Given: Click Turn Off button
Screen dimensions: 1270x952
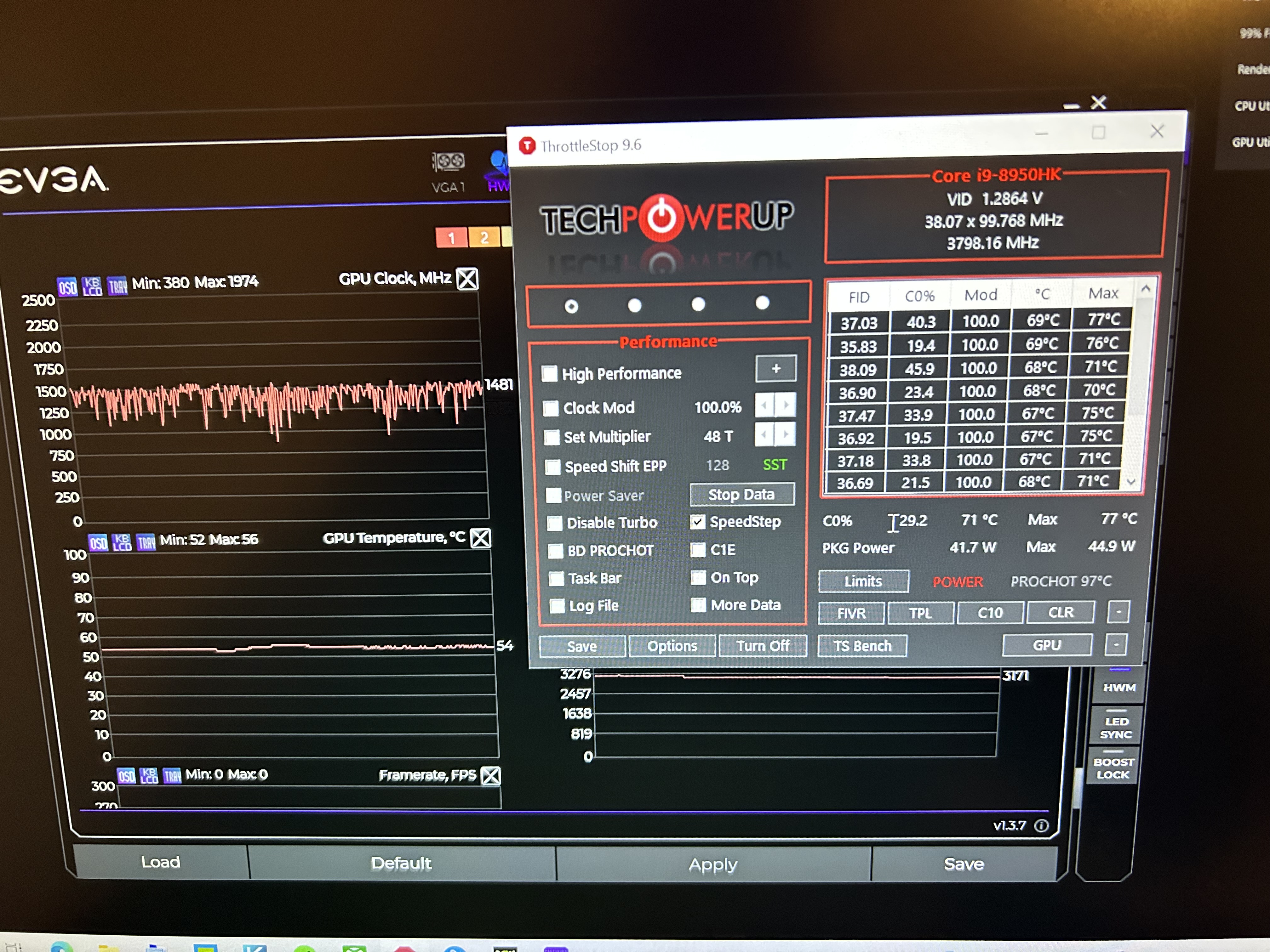Looking at the screenshot, I should coord(763,646).
